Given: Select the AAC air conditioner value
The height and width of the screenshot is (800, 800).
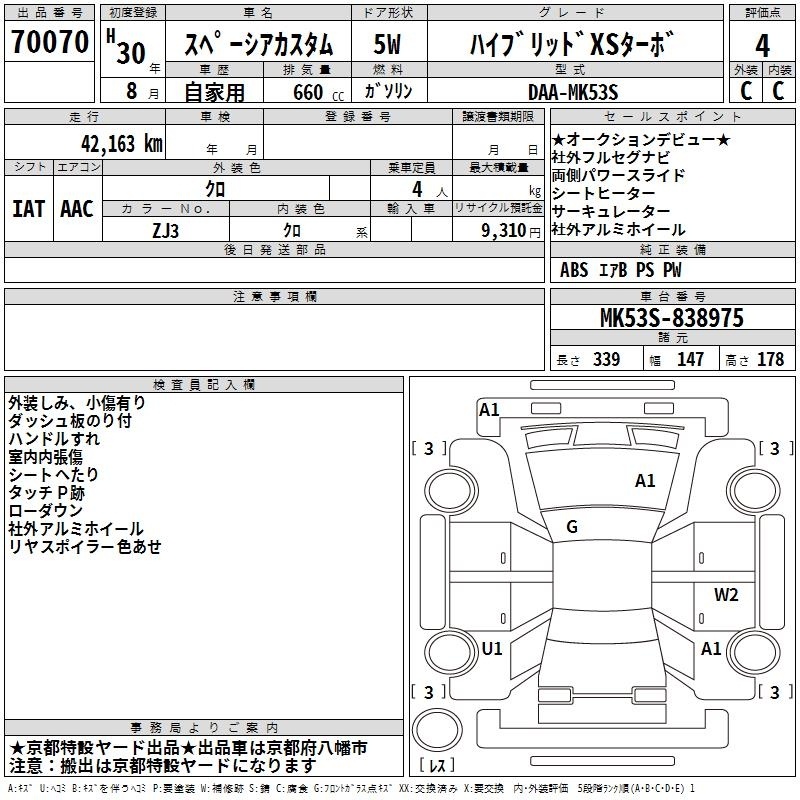Looking at the screenshot, I should pyautogui.click(x=76, y=209).
